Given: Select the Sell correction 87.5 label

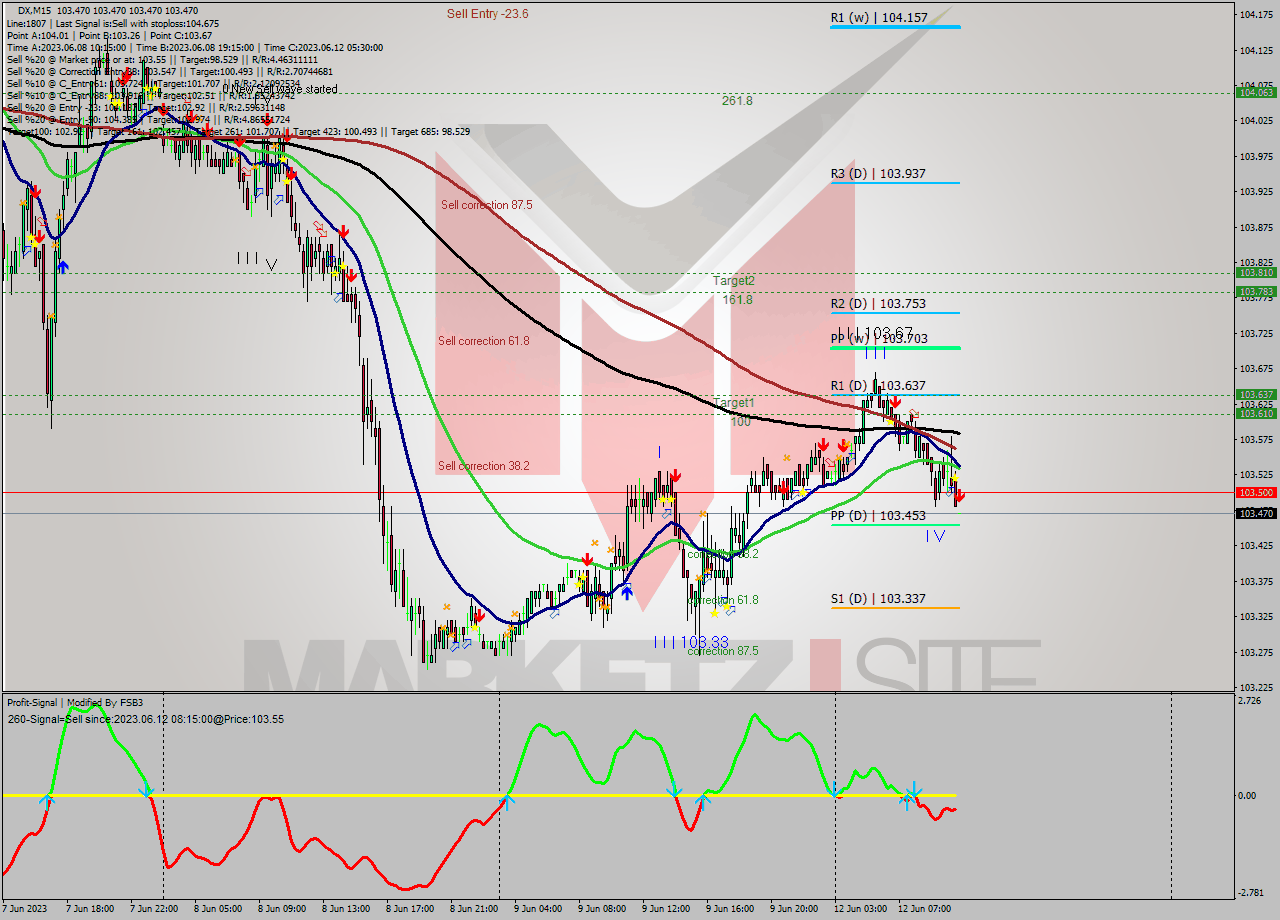Looking at the screenshot, I should pyautogui.click(x=486, y=205).
